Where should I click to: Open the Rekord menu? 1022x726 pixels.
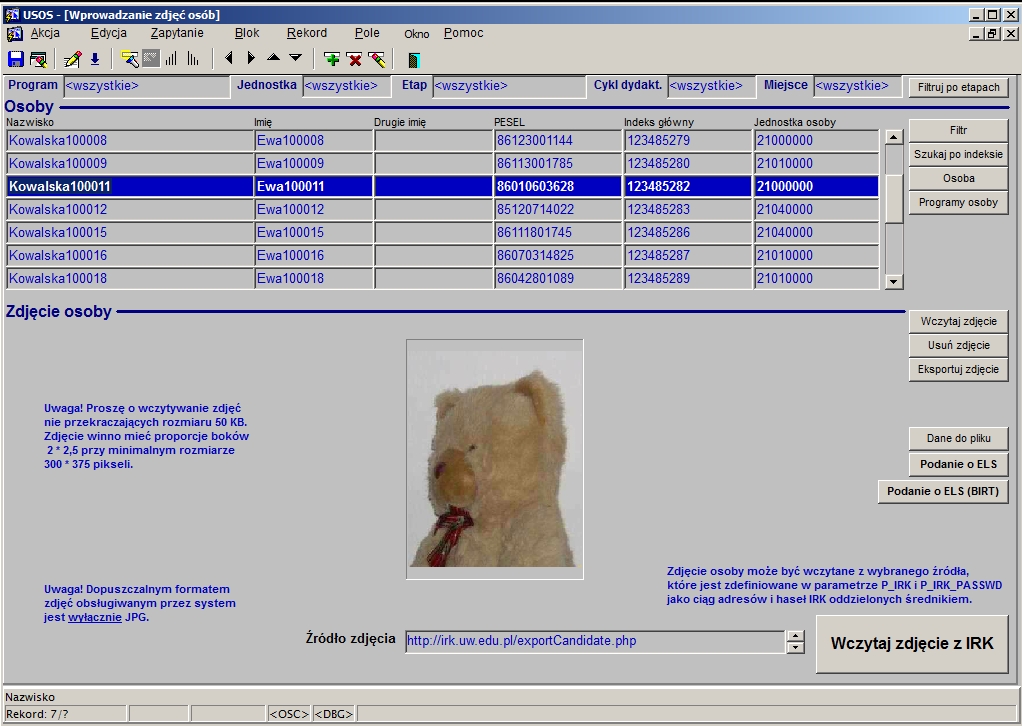pyautogui.click(x=306, y=33)
